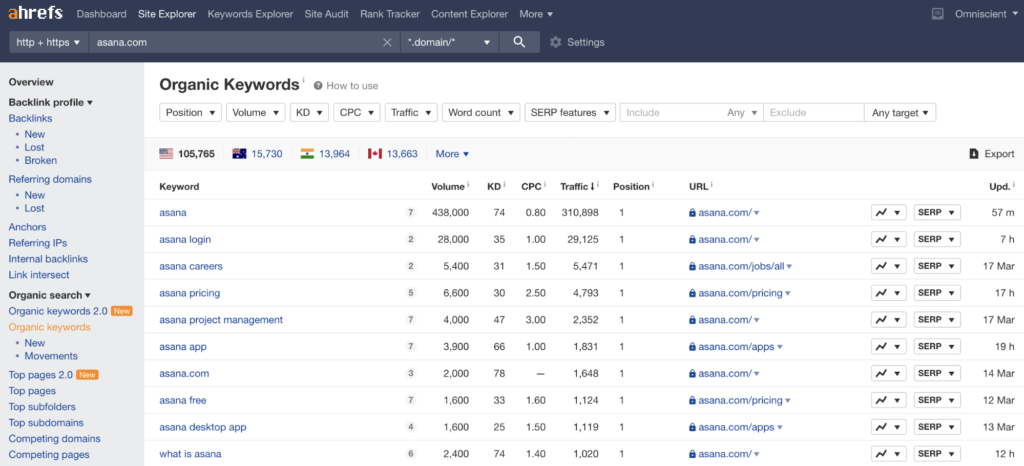This screenshot has height=466, width=1024.
Task: Switch to Keywords Explorer
Action: (x=250, y=14)
